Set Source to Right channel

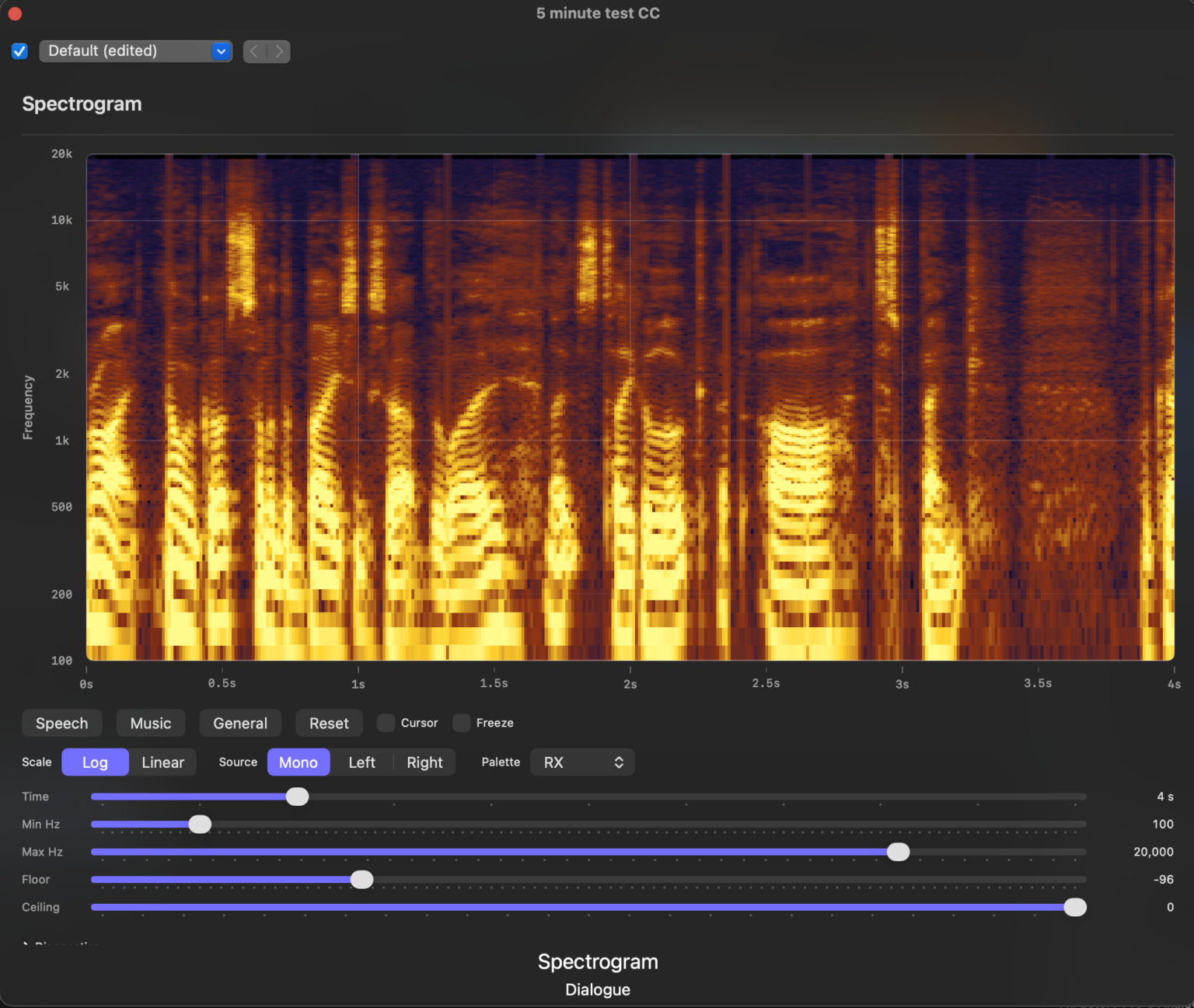(424, 762)
